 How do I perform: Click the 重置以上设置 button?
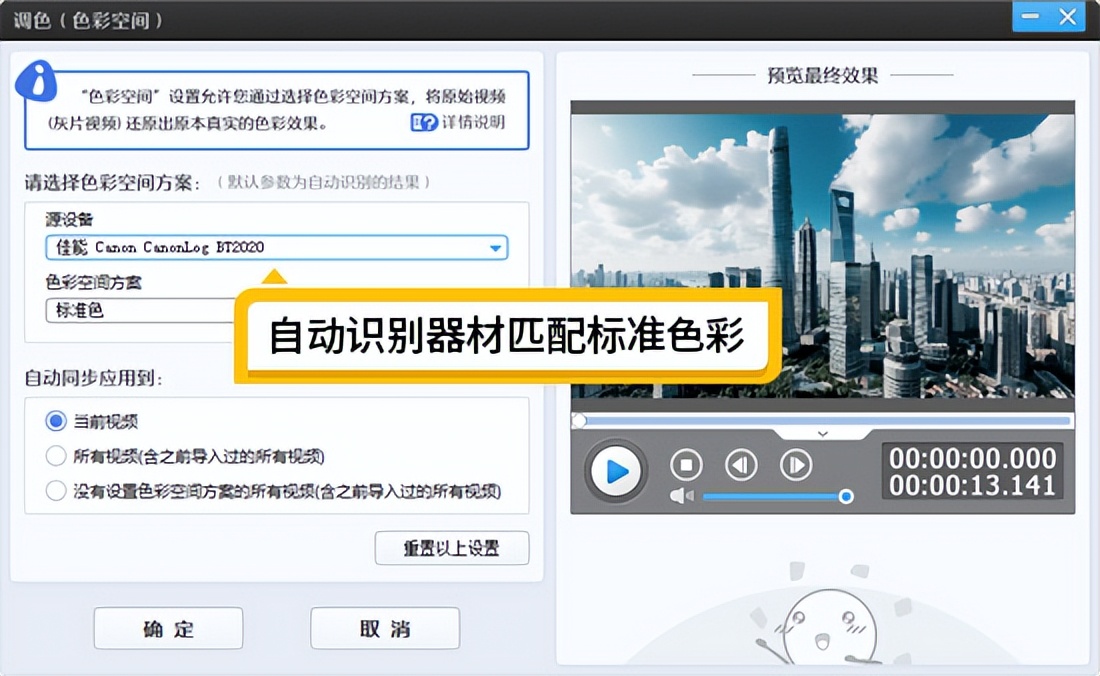451,548
